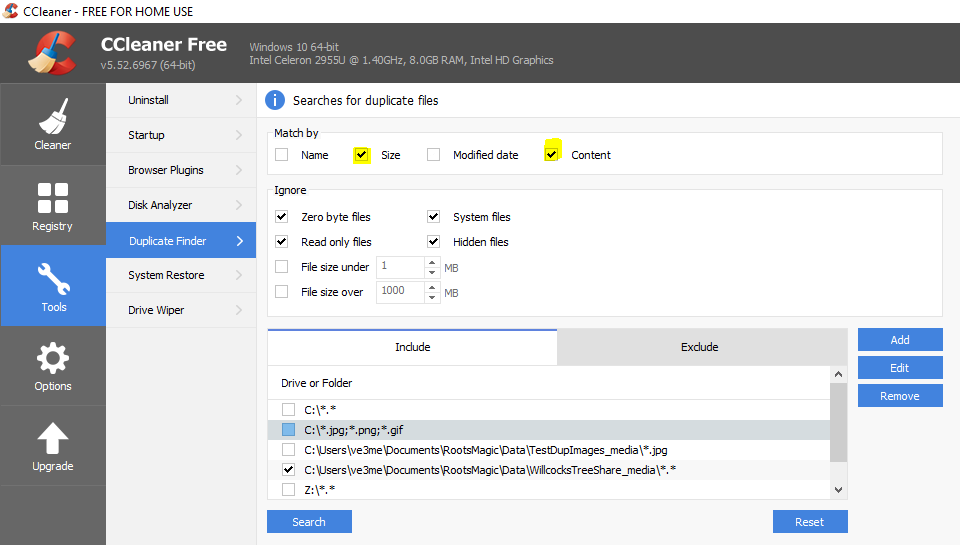
Task: Open the Startup tool
Action: pos(181,135)
